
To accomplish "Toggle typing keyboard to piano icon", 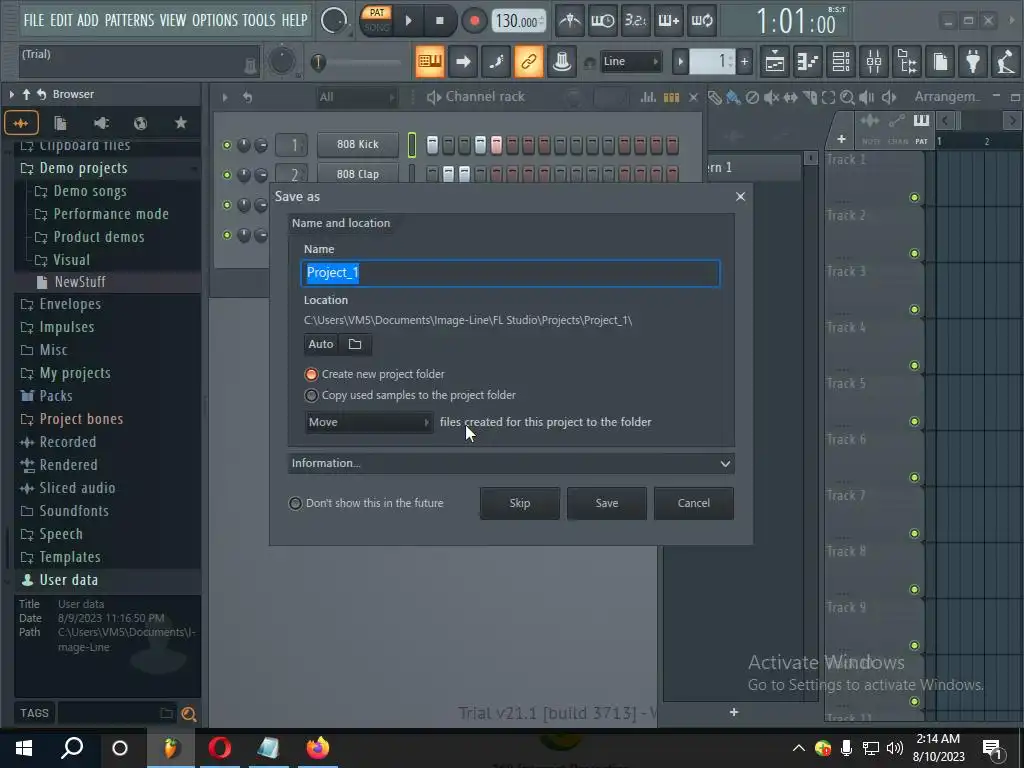I will (430, 62).
